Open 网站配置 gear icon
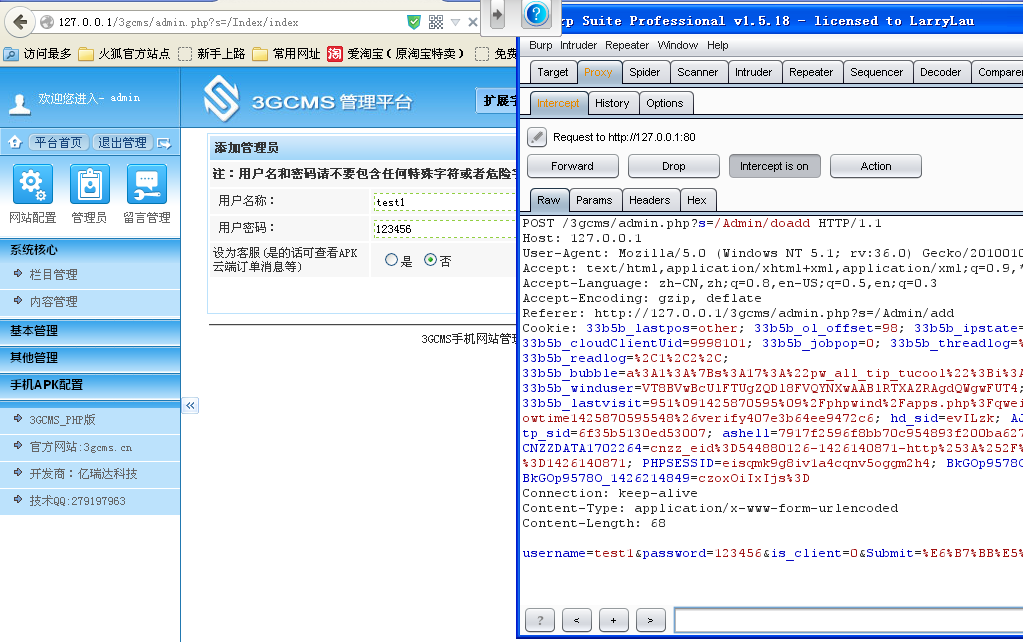The image size is (1023, 642). tap(32, 184)
